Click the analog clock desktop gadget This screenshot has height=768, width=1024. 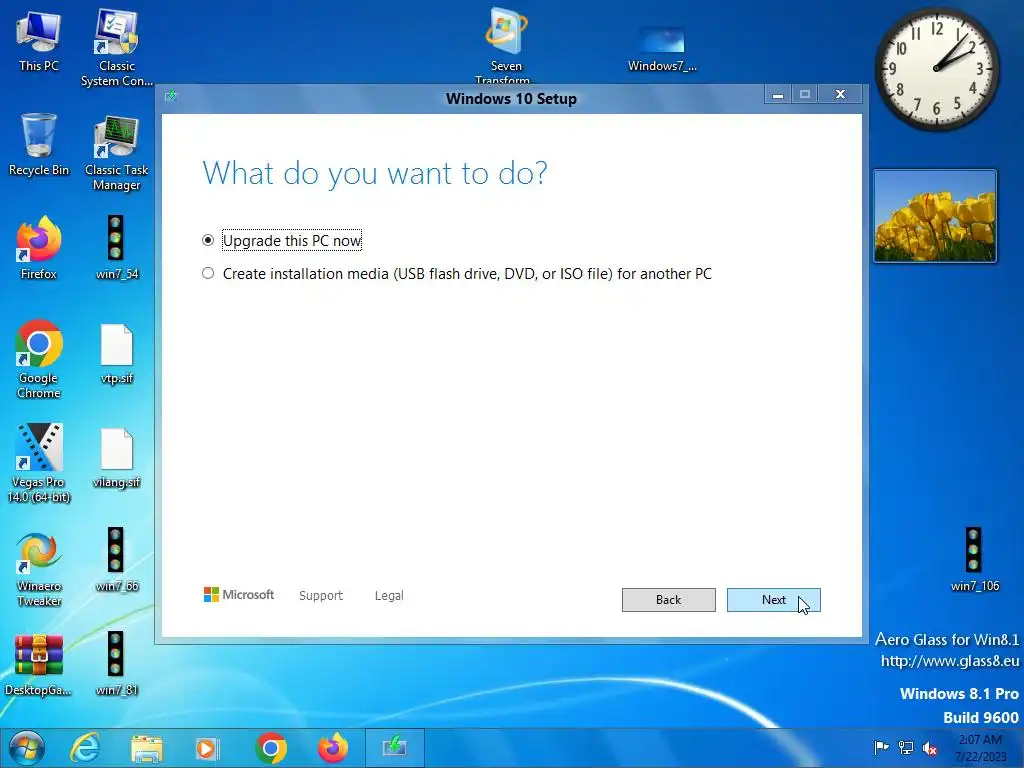pos(936,69)
